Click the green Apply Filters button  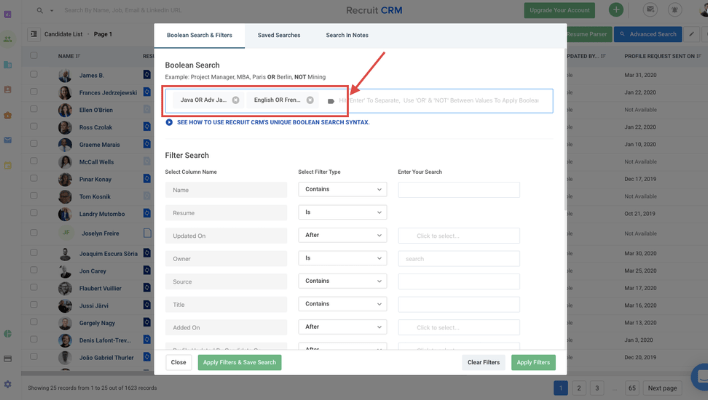click(x=533, y=363)
